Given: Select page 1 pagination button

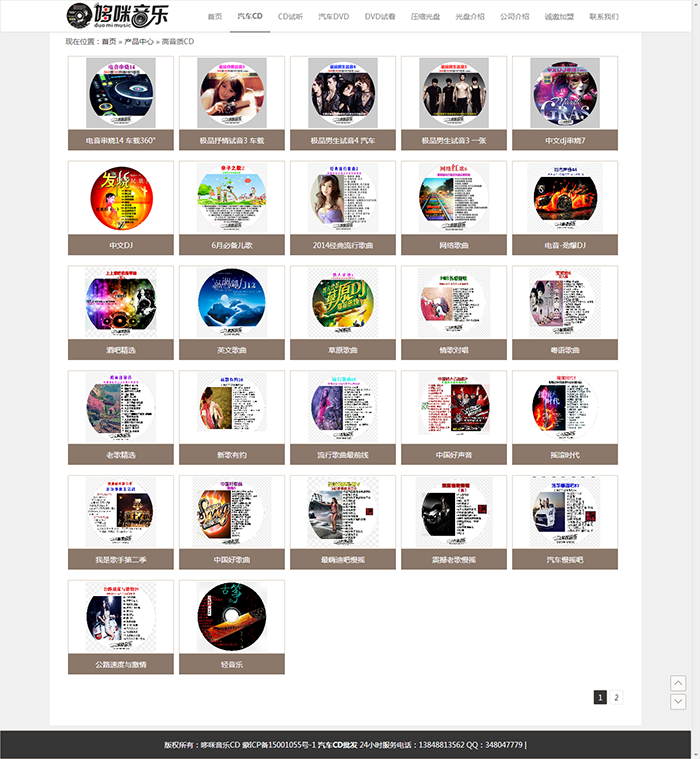Looking at the screenshot, I should tap(600, 697).
